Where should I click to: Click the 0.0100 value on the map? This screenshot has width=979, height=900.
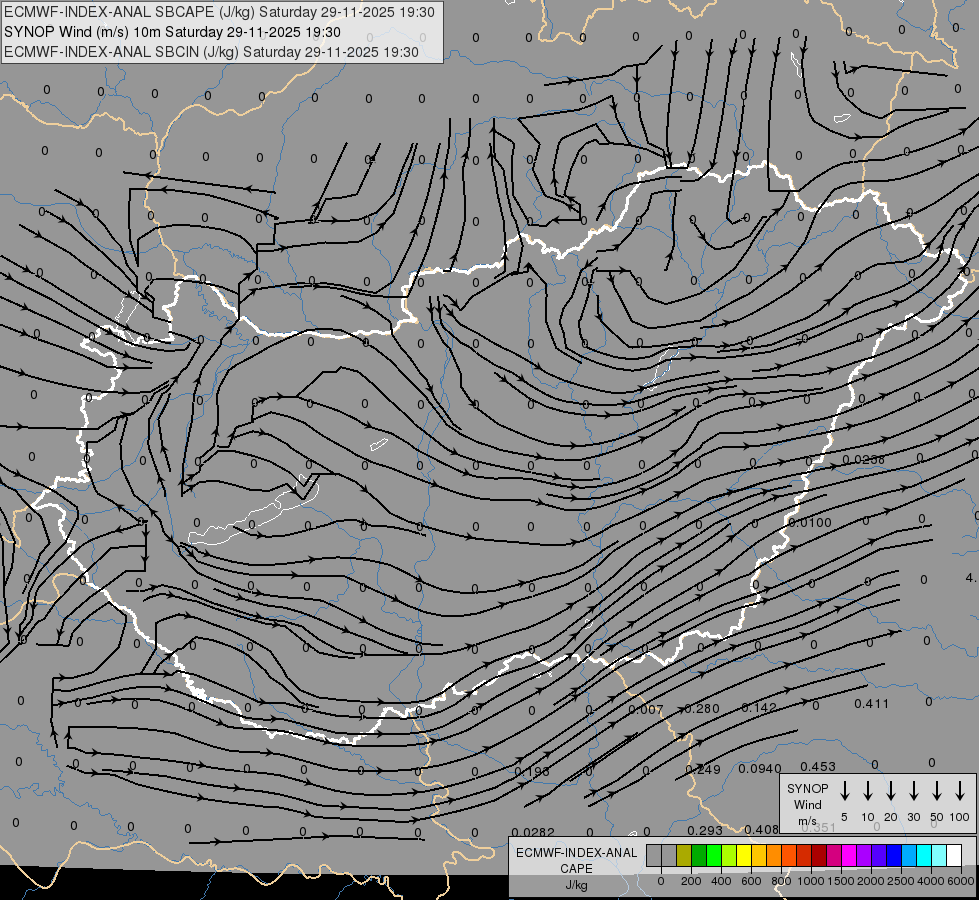(810, 522)
